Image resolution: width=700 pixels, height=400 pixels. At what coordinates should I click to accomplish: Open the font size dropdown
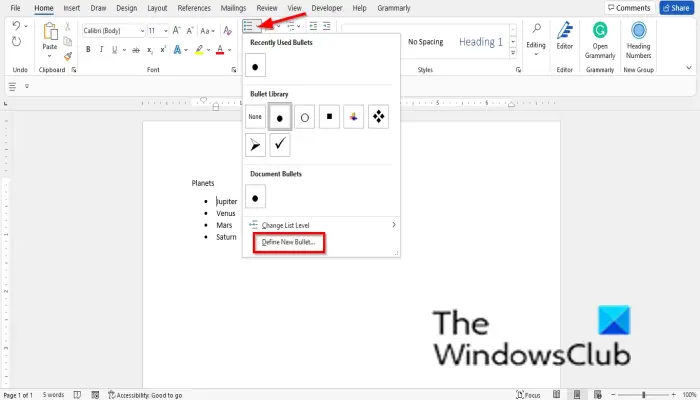point(166,31)
